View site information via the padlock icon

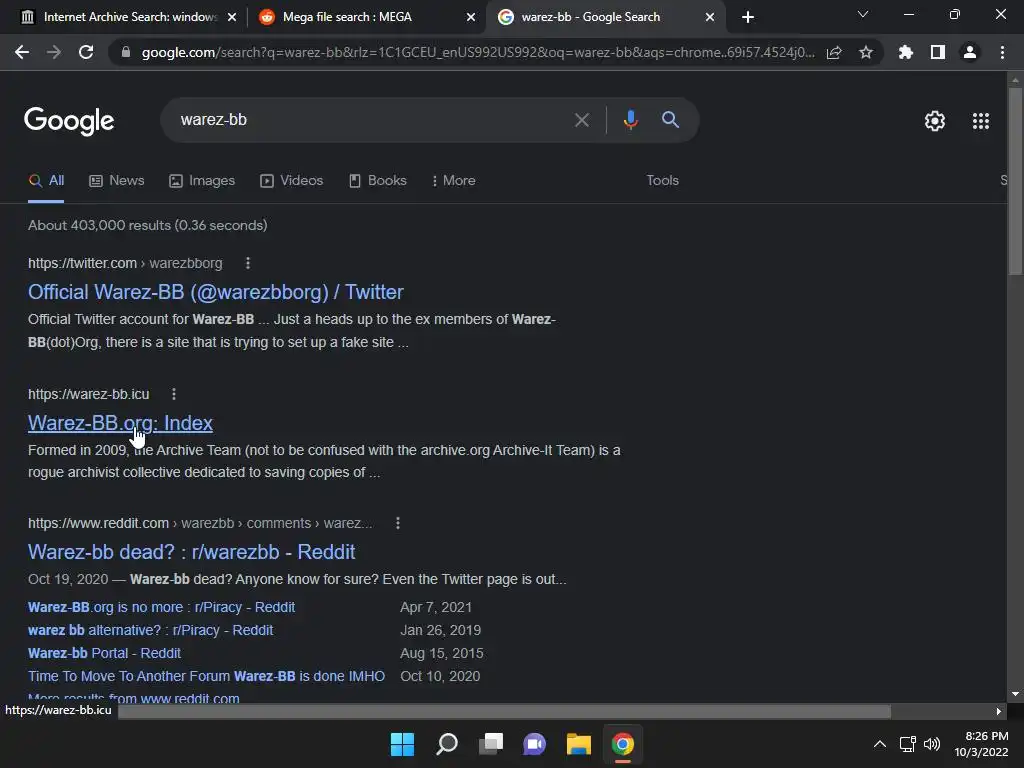pos(126,52)
